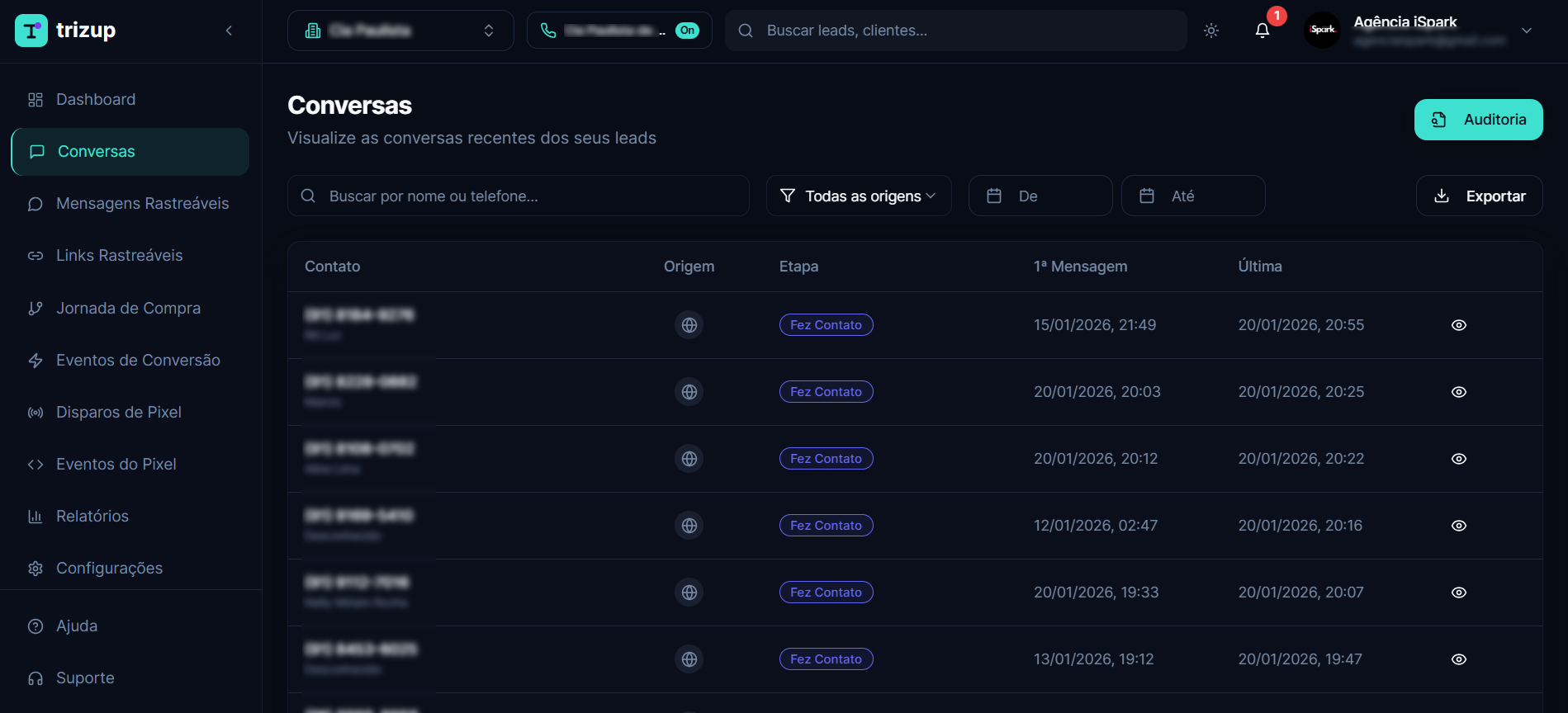Open the Todas as origens filter dropdown
Screen dimensions: 1568x713
coord(859,196)
